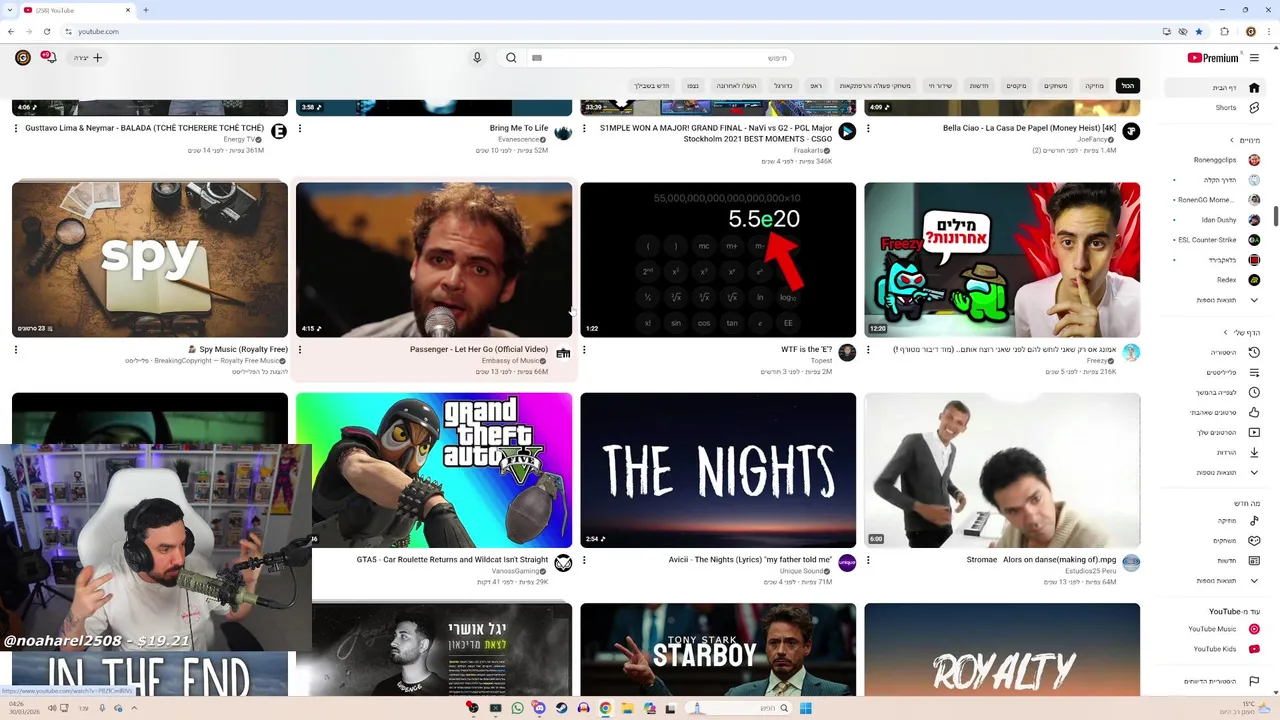
Task: Open WhatsApp from the taskbar
Action: (x=517, y=708)
